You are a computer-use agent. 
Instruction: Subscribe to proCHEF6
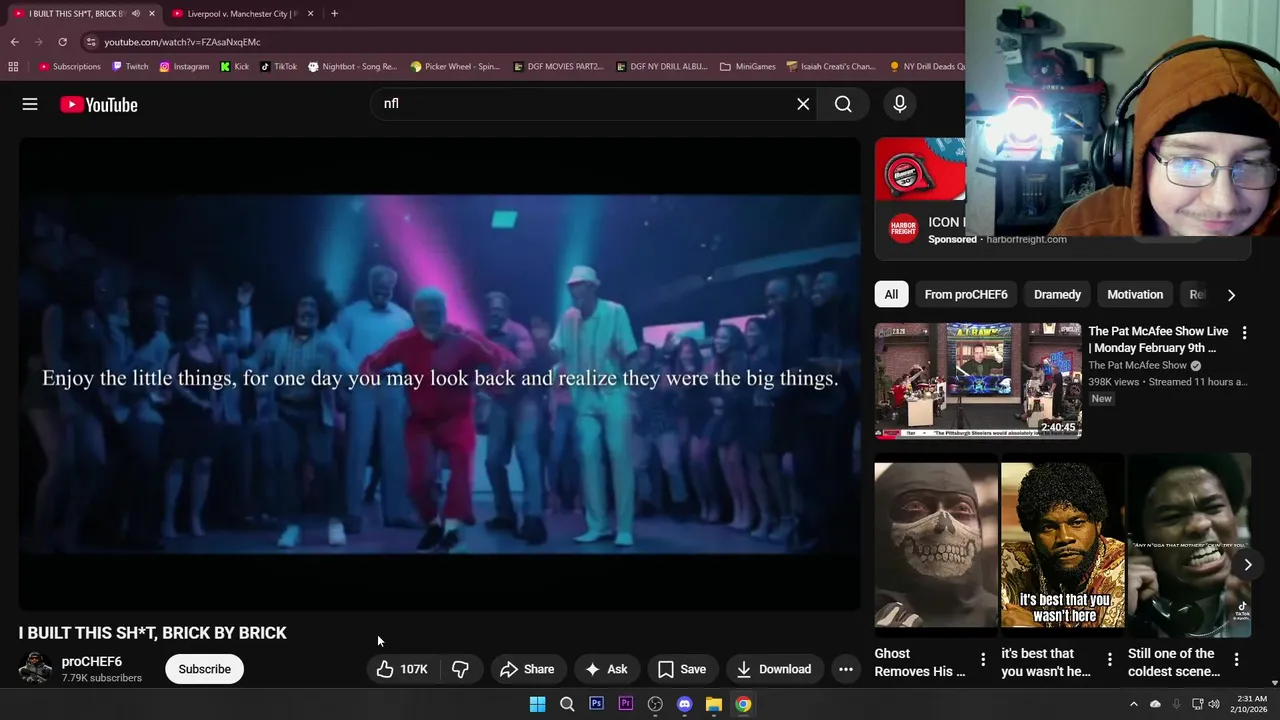pos(204,669)
